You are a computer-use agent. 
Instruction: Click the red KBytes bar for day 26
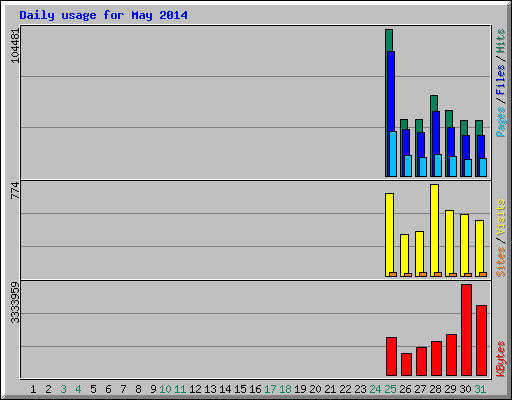pos(406,364)
